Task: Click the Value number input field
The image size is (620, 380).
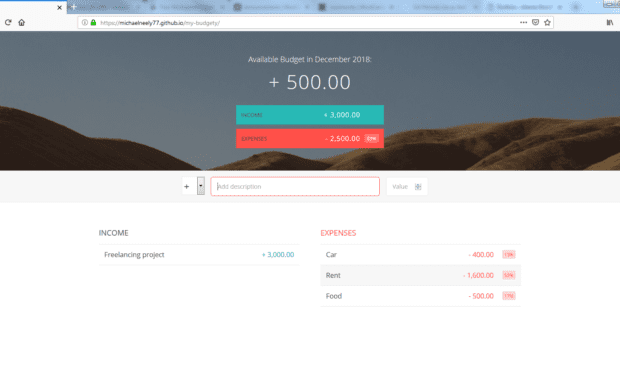Action: (407, 186)
